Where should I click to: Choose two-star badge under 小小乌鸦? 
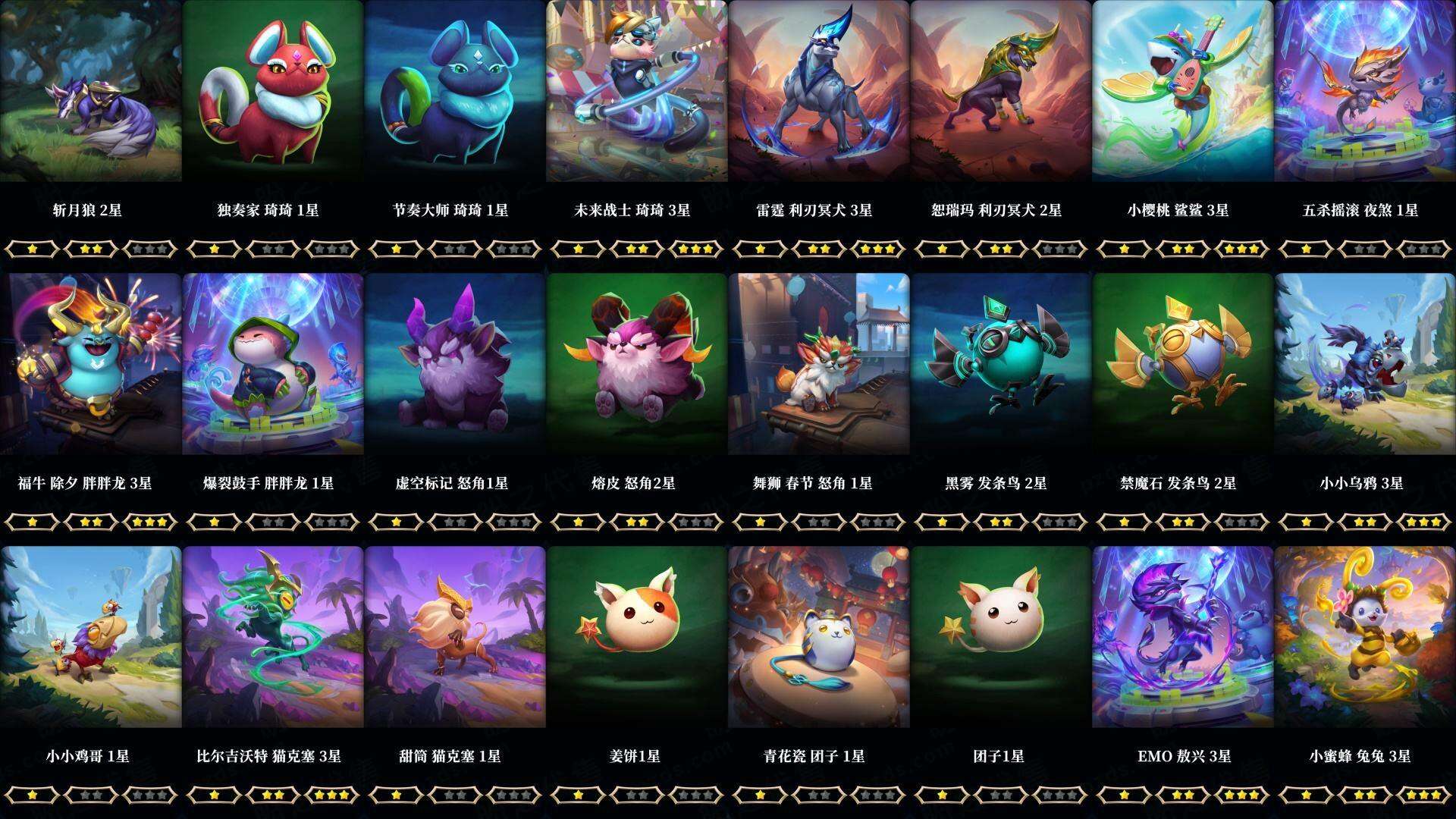[x=1365, y=522]
